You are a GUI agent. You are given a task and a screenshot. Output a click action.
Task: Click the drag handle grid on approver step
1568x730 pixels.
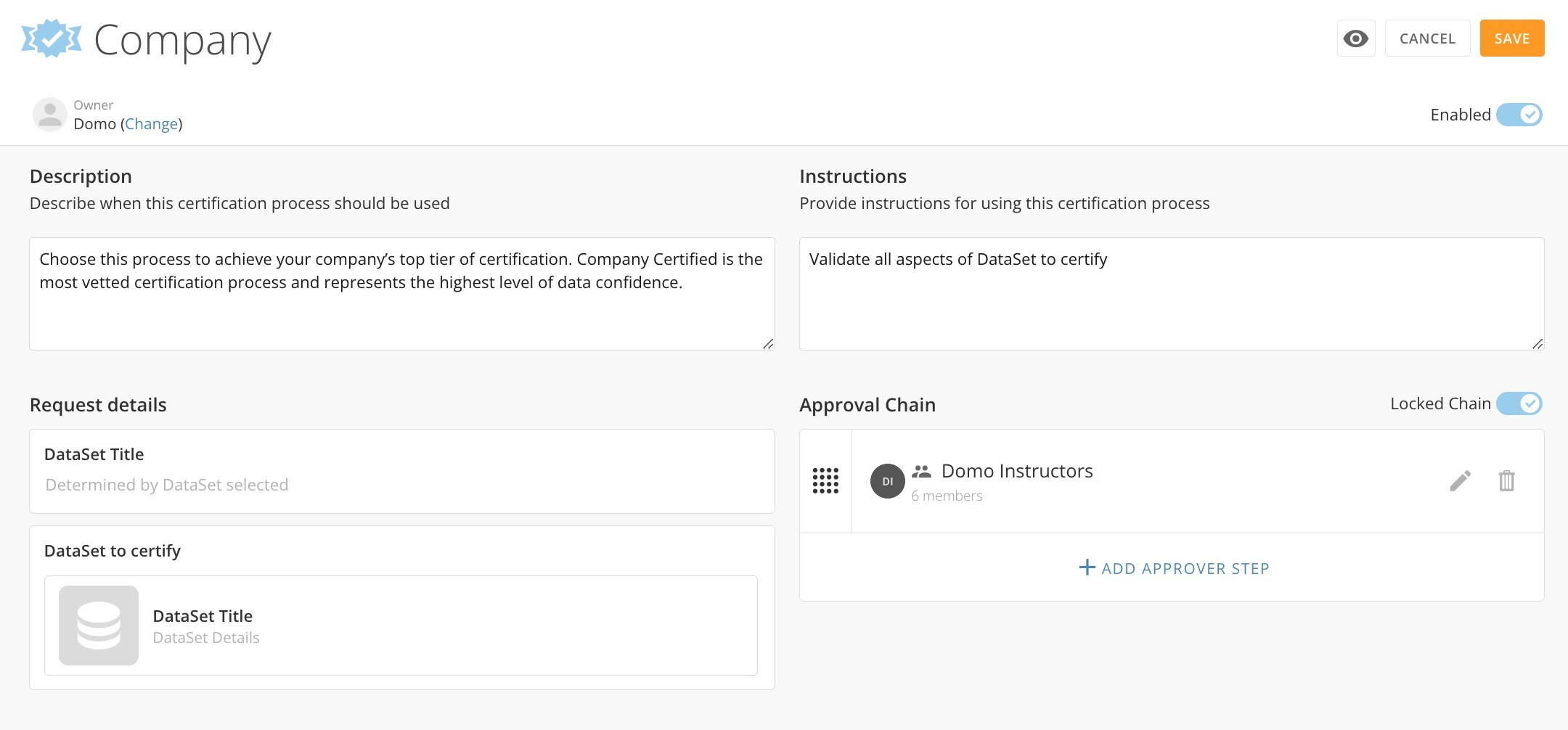(x=826, y=481)
